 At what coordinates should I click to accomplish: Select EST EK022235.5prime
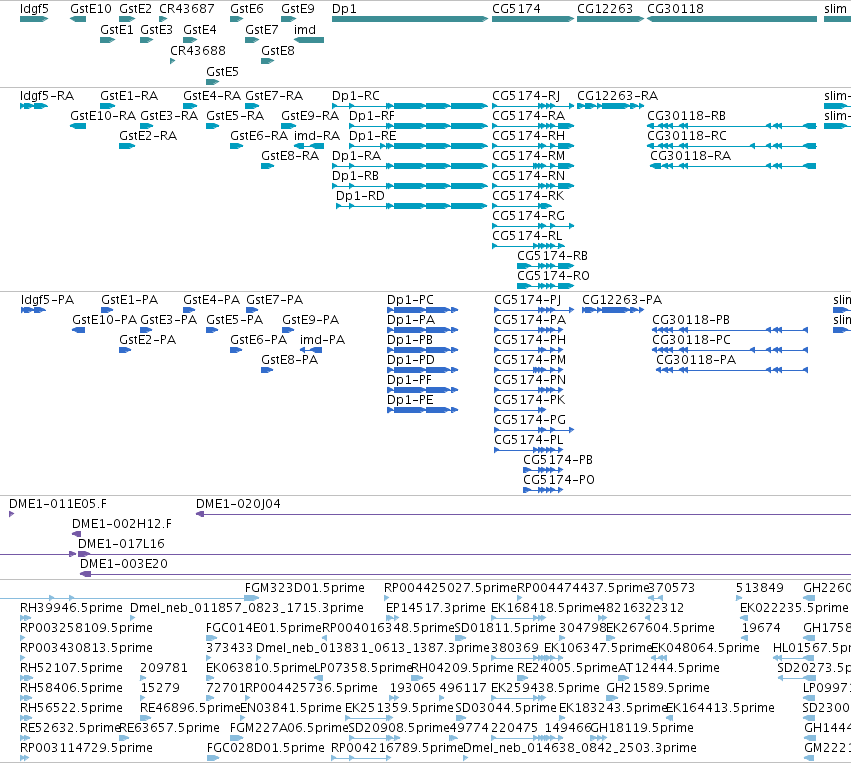coord(794,608)
